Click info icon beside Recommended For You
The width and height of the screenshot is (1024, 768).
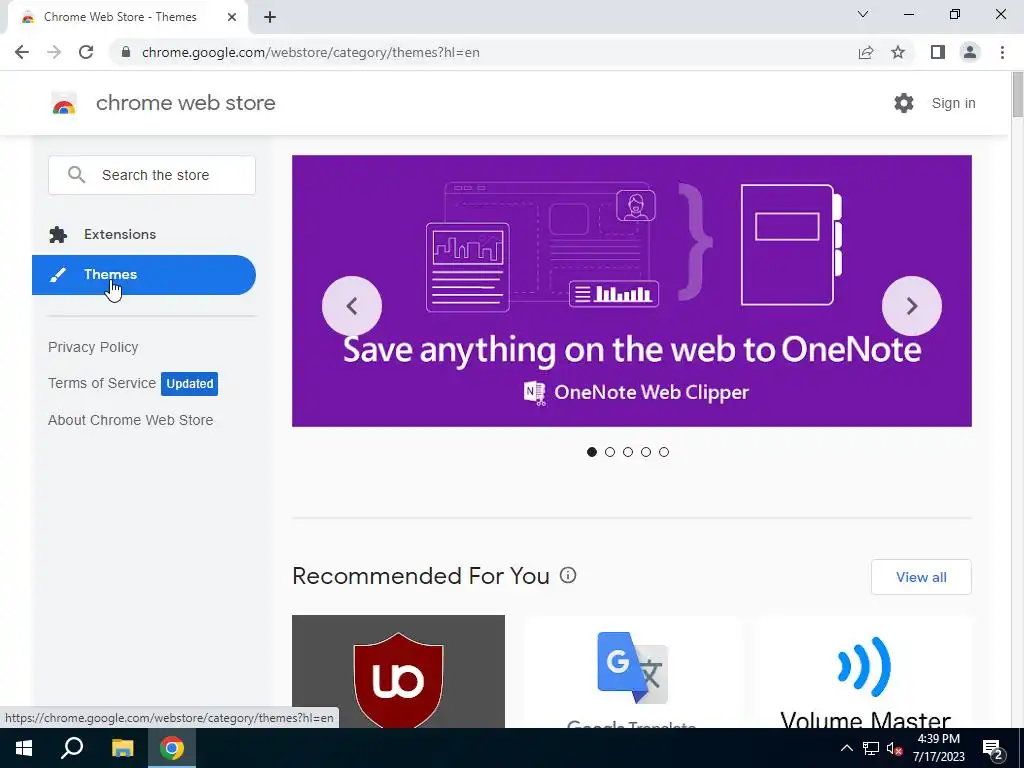click(x=568, y=575)
